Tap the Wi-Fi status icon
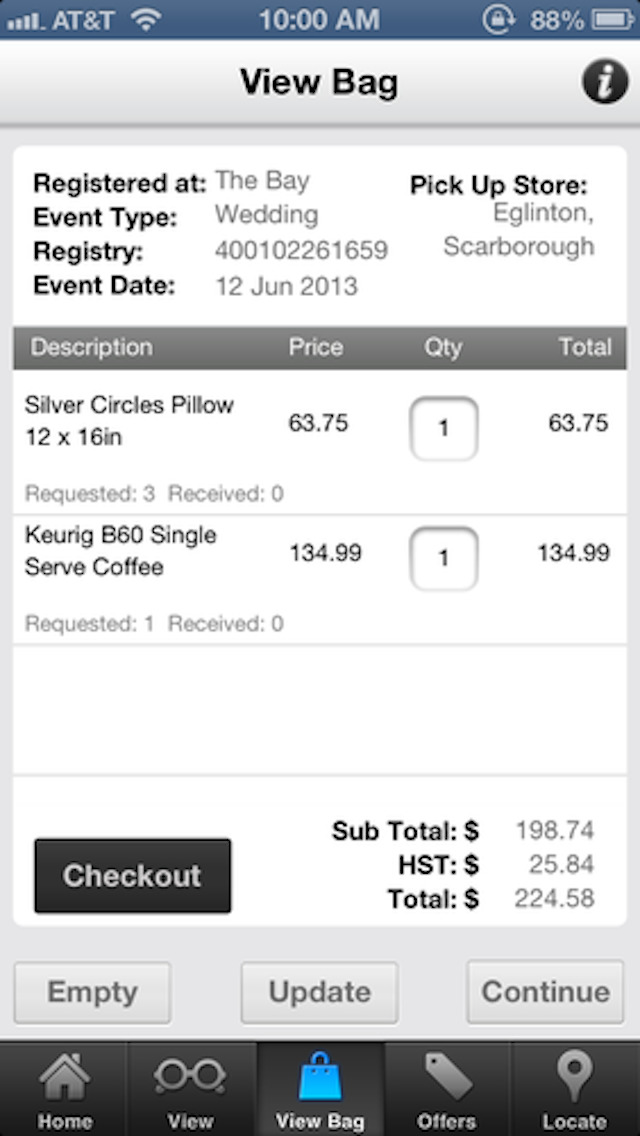This screenshot has width=640, height=1136. pos(146,19)
